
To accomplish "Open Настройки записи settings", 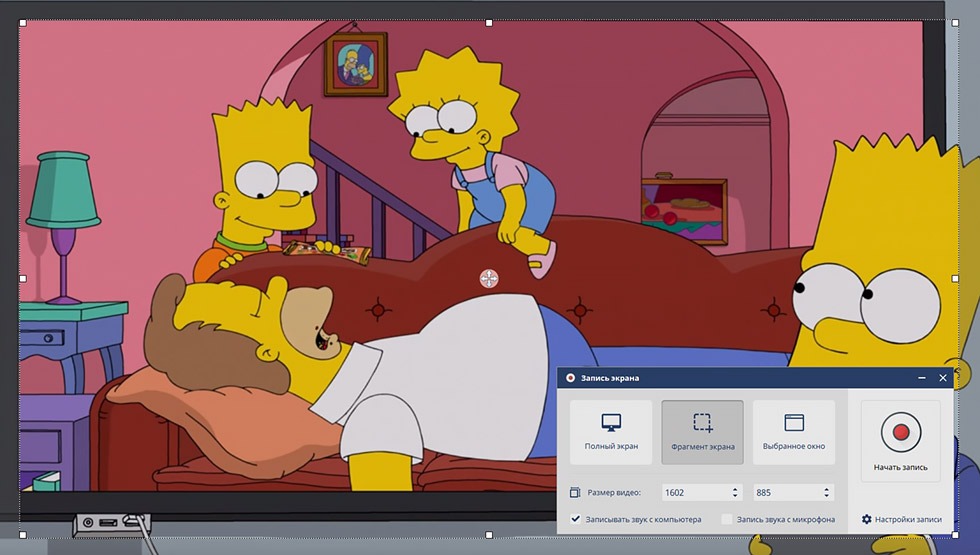I will click(x=902, y=519).
